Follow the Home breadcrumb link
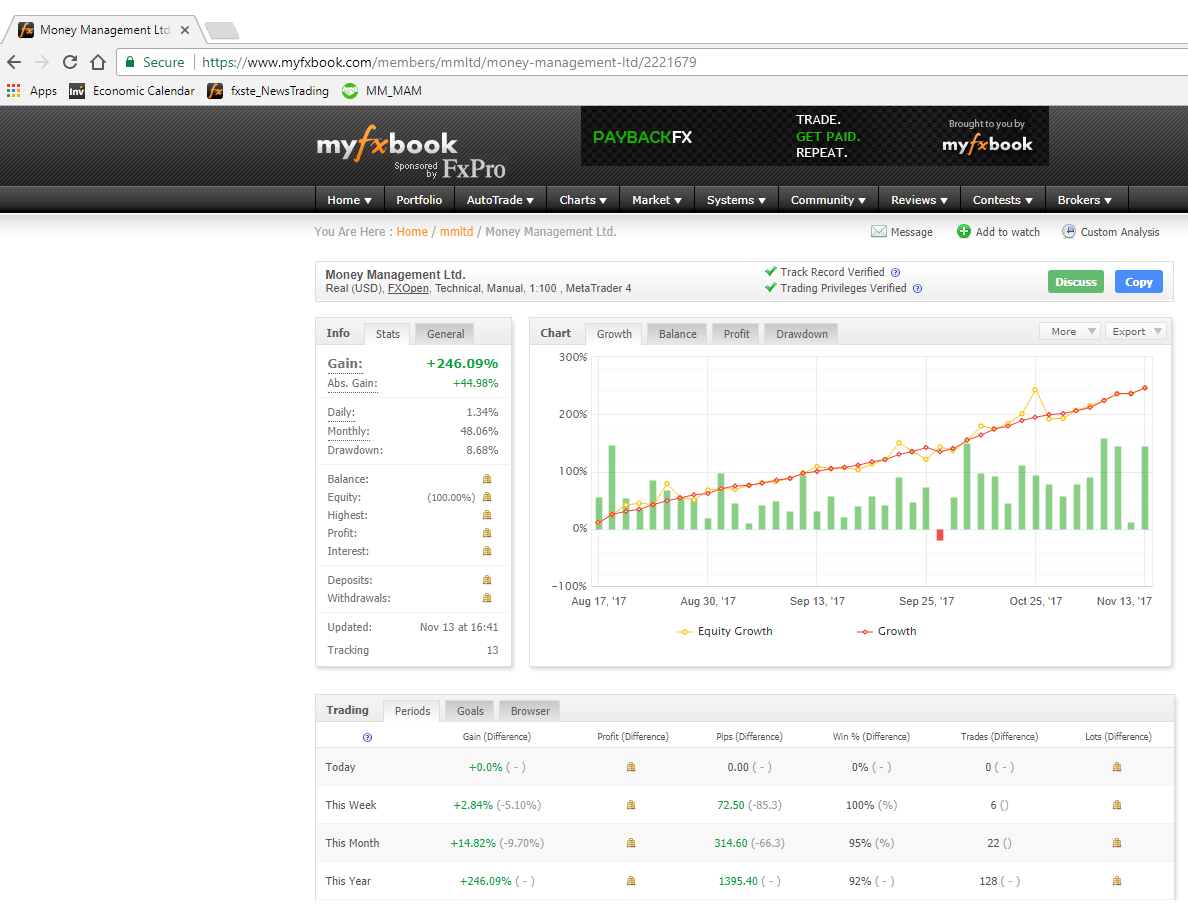1188x904 pixels. [x=412, y=232]
